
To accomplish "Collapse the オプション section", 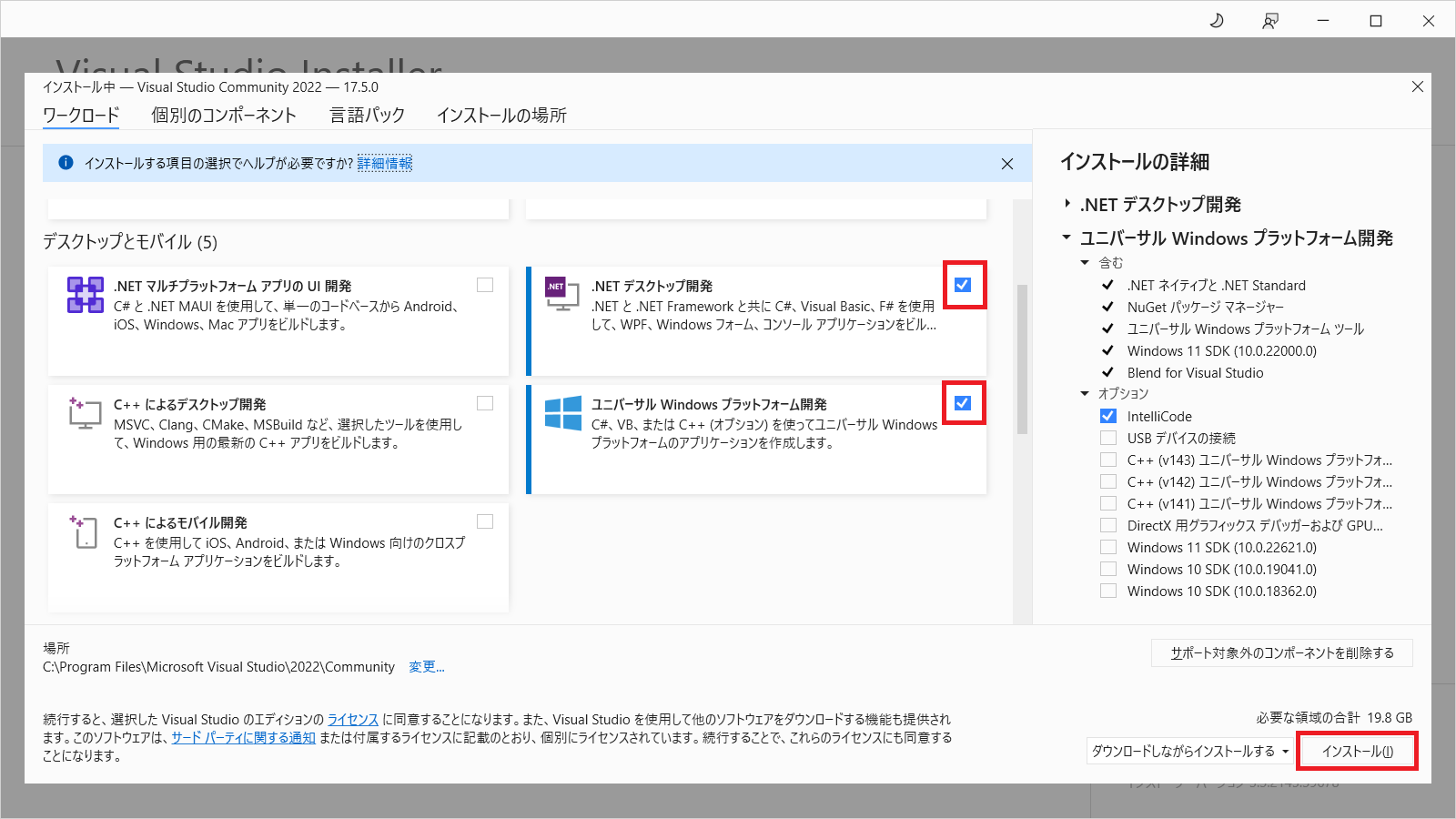I will click(x=1085, y=393).
